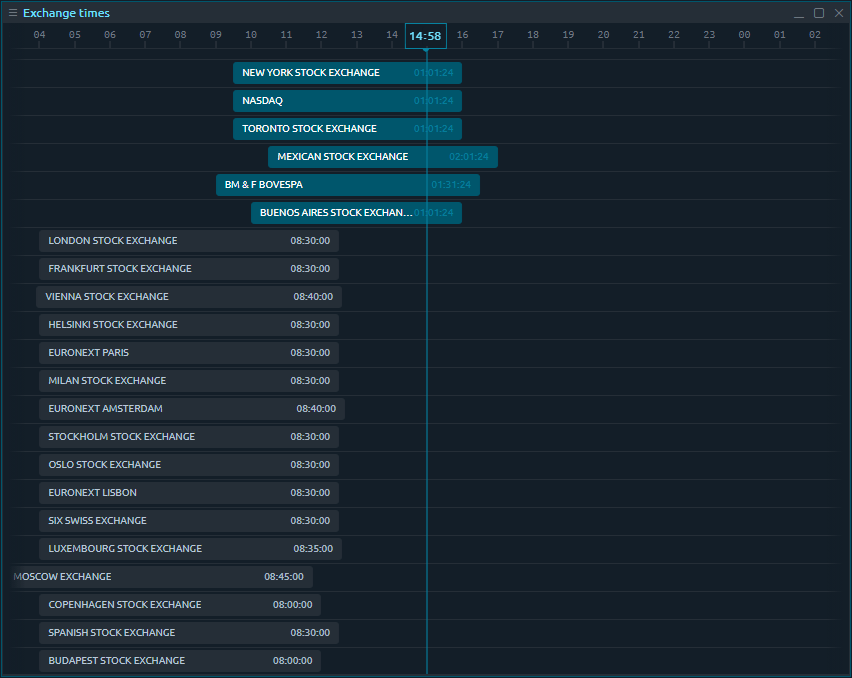The height and width of the screenshot is (678, 852).
Task: Click the Vienna Stock Exchange row
Action: (189, 297)
